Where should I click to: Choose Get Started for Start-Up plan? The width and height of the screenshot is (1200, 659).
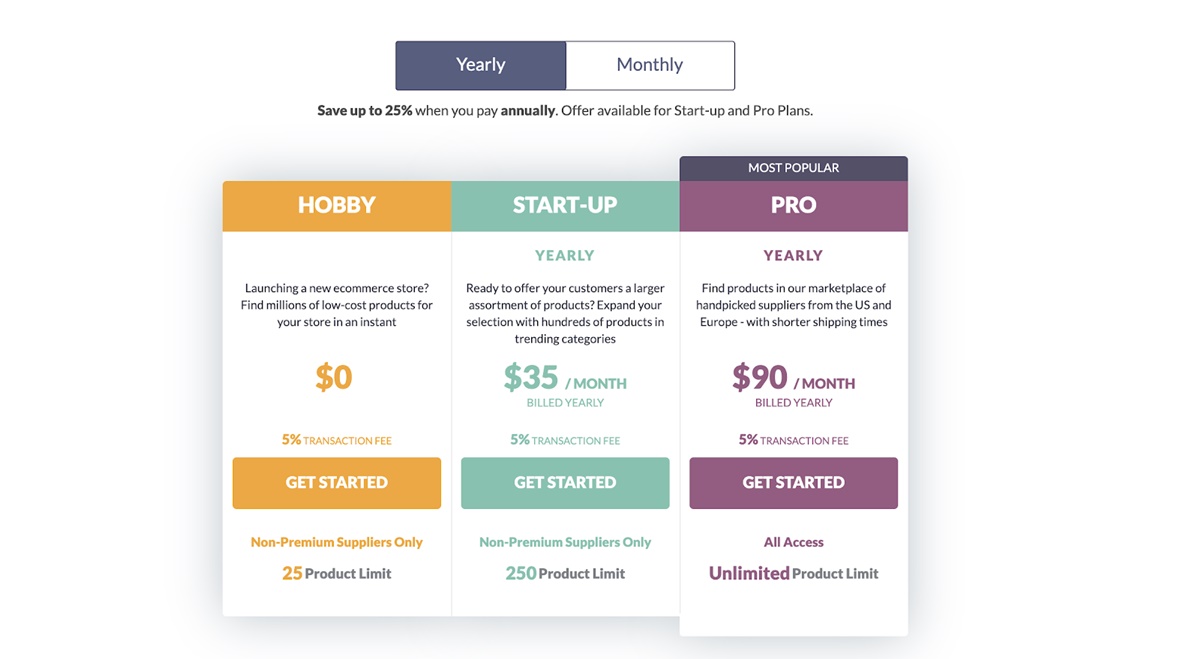(x=565, y=483)
